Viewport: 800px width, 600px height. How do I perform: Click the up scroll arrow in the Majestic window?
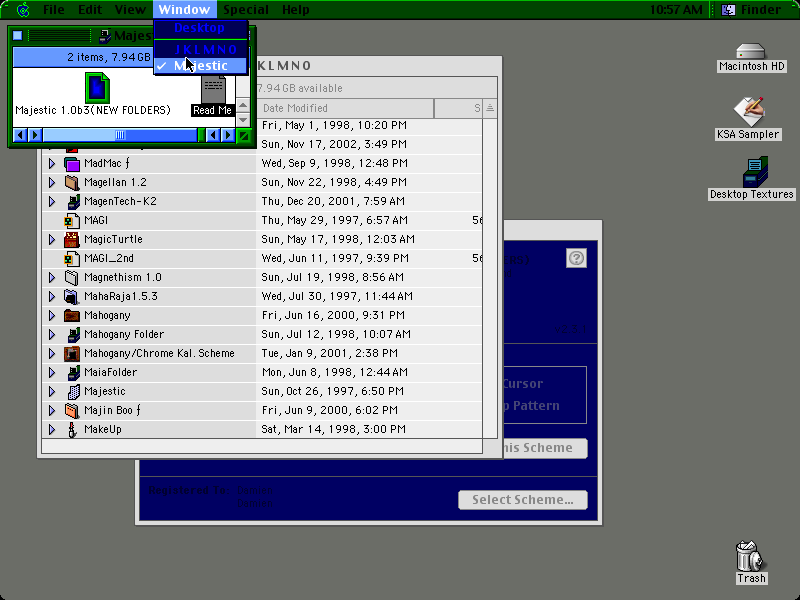coord(243,106)
